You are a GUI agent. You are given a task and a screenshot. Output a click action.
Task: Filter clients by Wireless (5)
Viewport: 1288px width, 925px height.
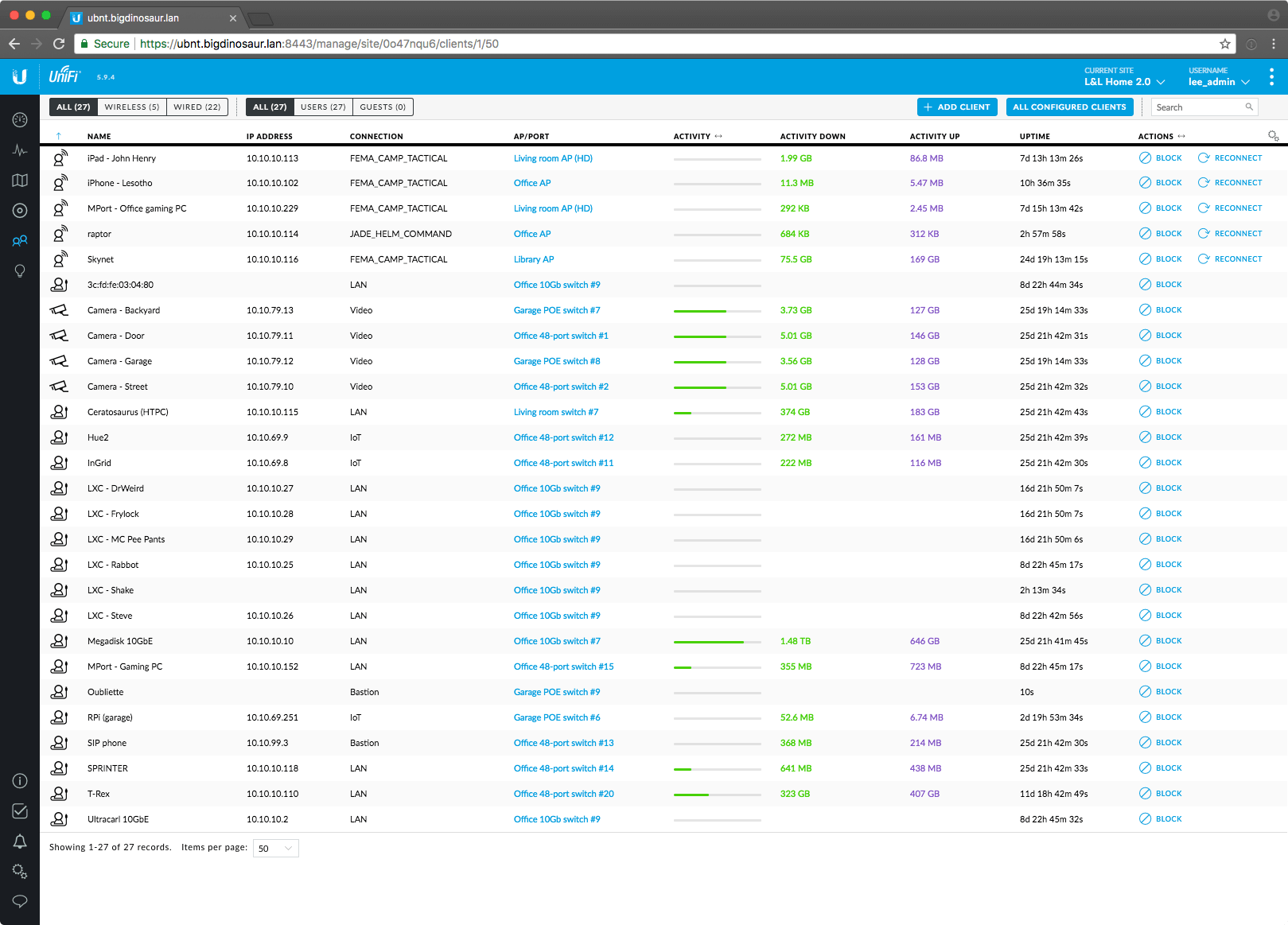click(x=132, y=107)
